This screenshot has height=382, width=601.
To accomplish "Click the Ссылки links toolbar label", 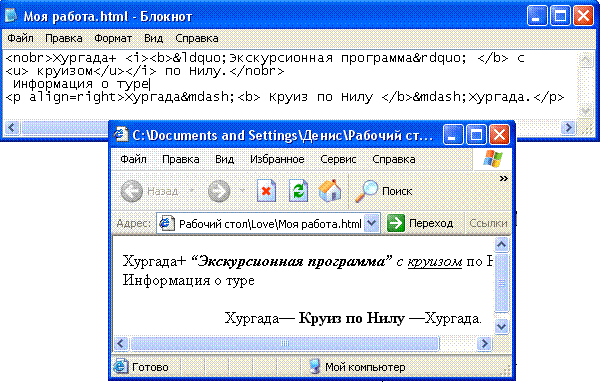I will tap(488, 223).
